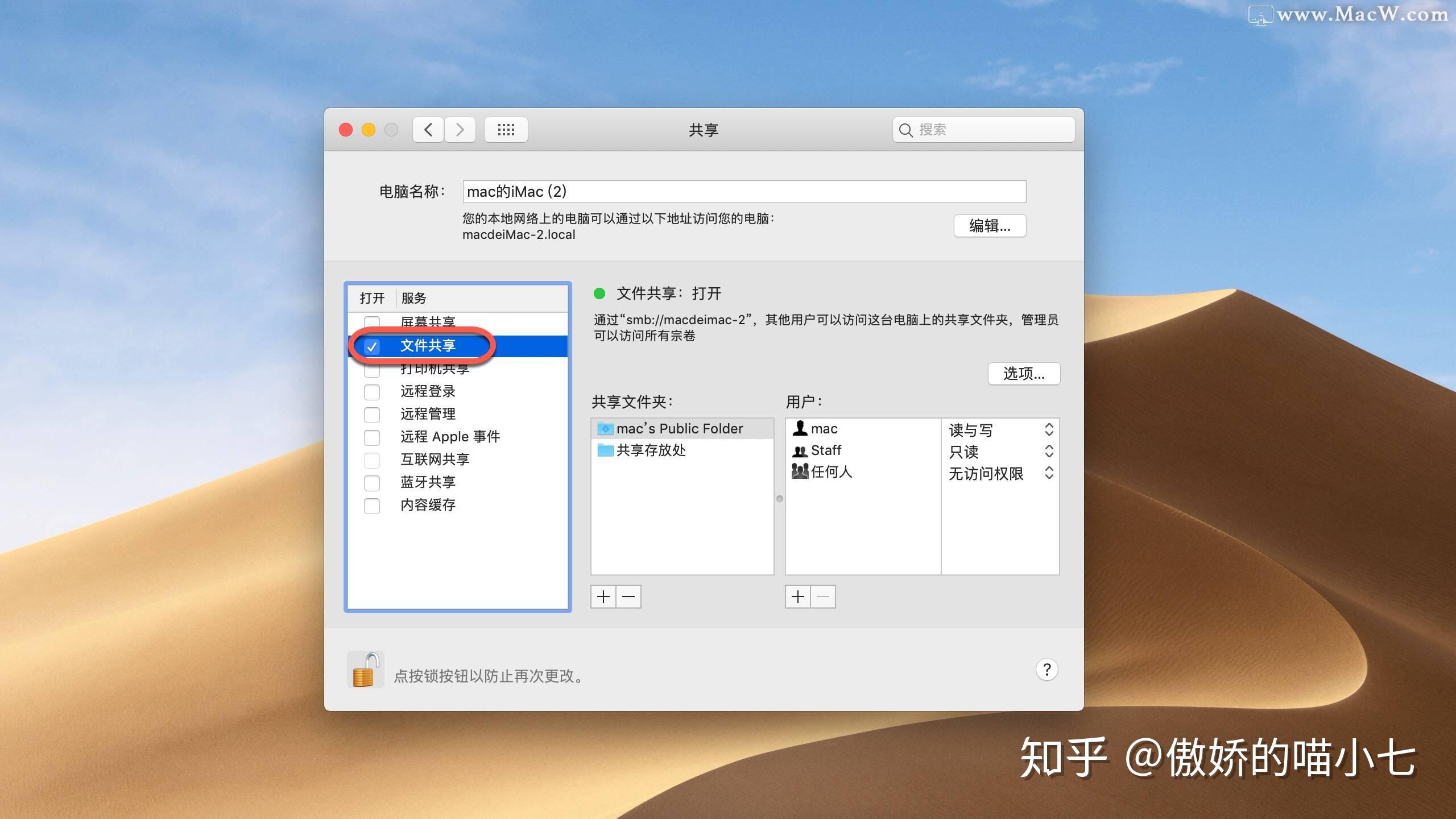Enable the 远程登录 checkbox

coord(372,392)
